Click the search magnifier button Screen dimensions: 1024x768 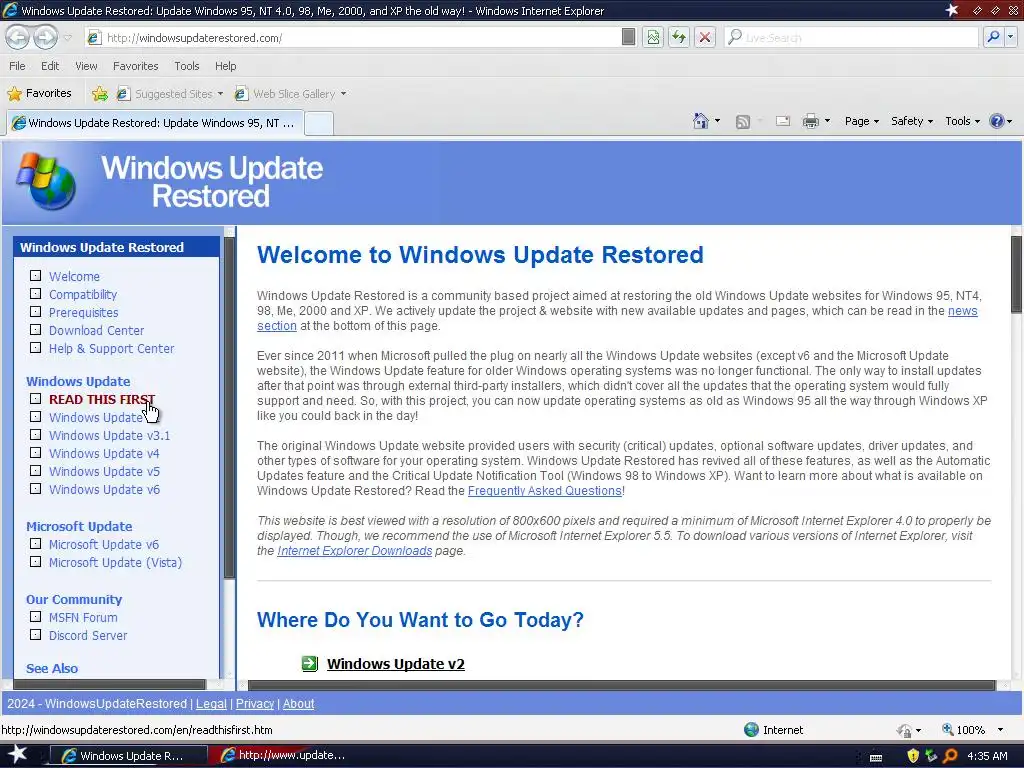tap(993, 37)
